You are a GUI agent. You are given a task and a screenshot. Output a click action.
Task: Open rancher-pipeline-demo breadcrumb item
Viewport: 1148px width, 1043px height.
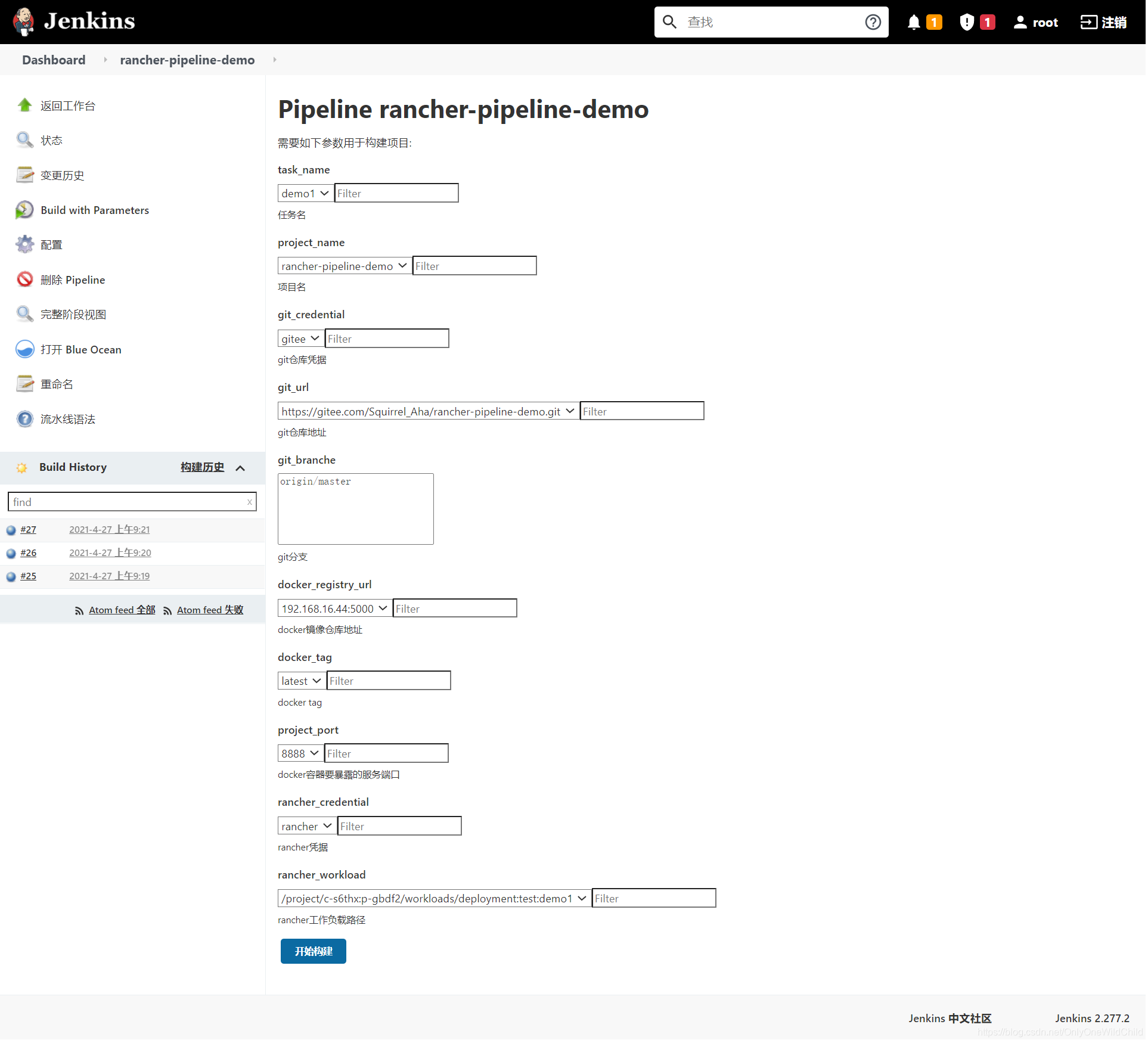click(x=187, y=60)
